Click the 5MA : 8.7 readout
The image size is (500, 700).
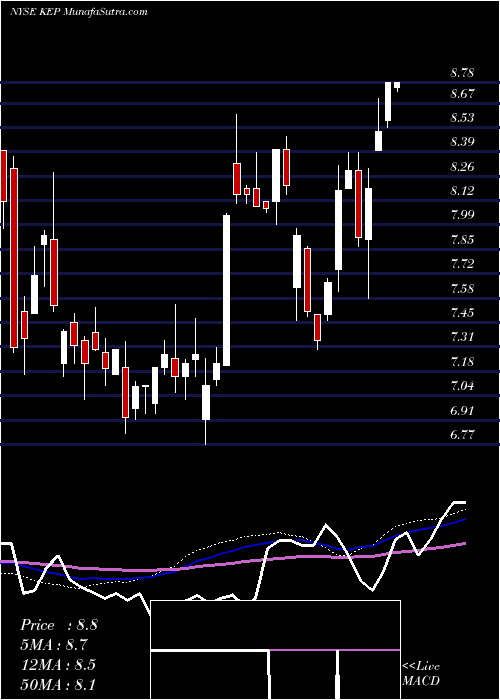pos(54,645)
